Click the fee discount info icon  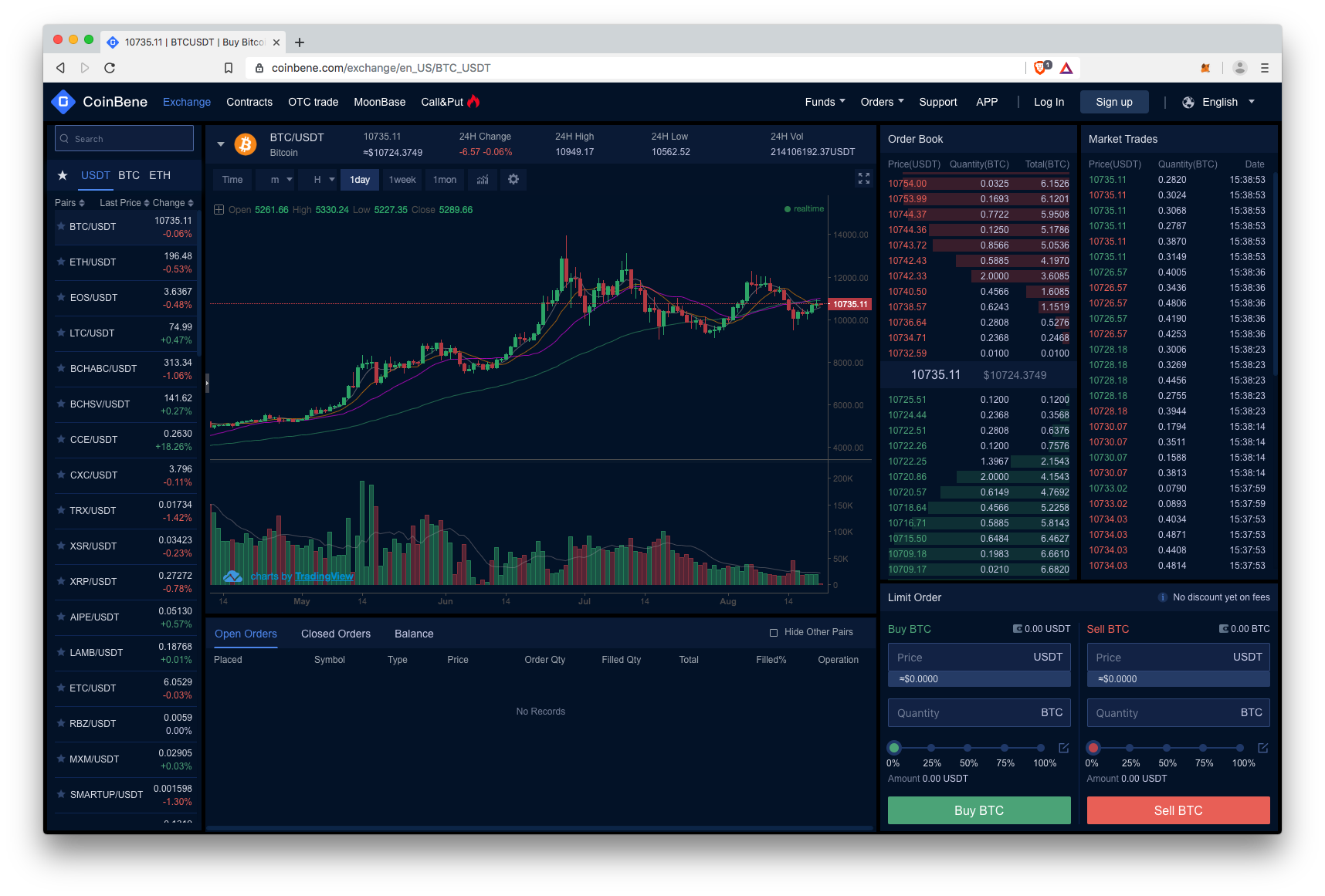click(x=1162, y=597)
